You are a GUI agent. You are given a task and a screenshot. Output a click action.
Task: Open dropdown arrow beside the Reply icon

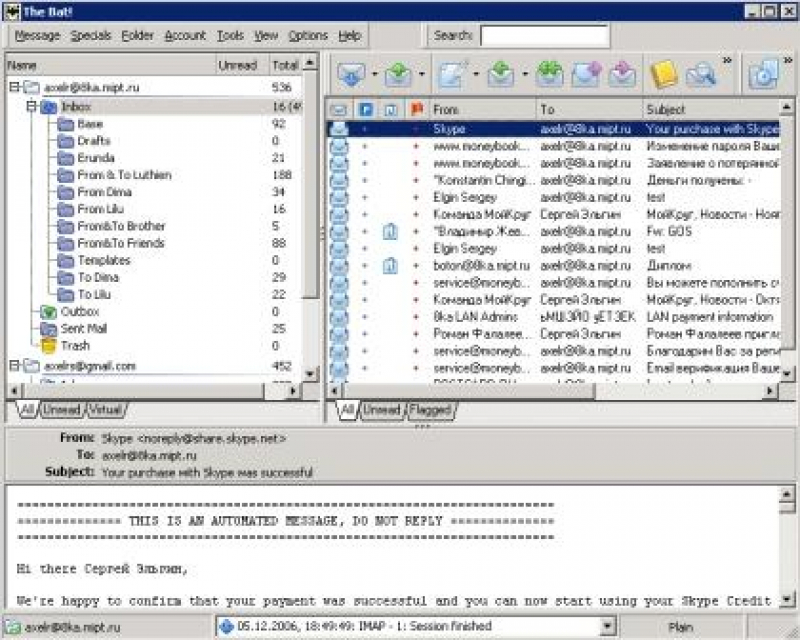[524, 75]
